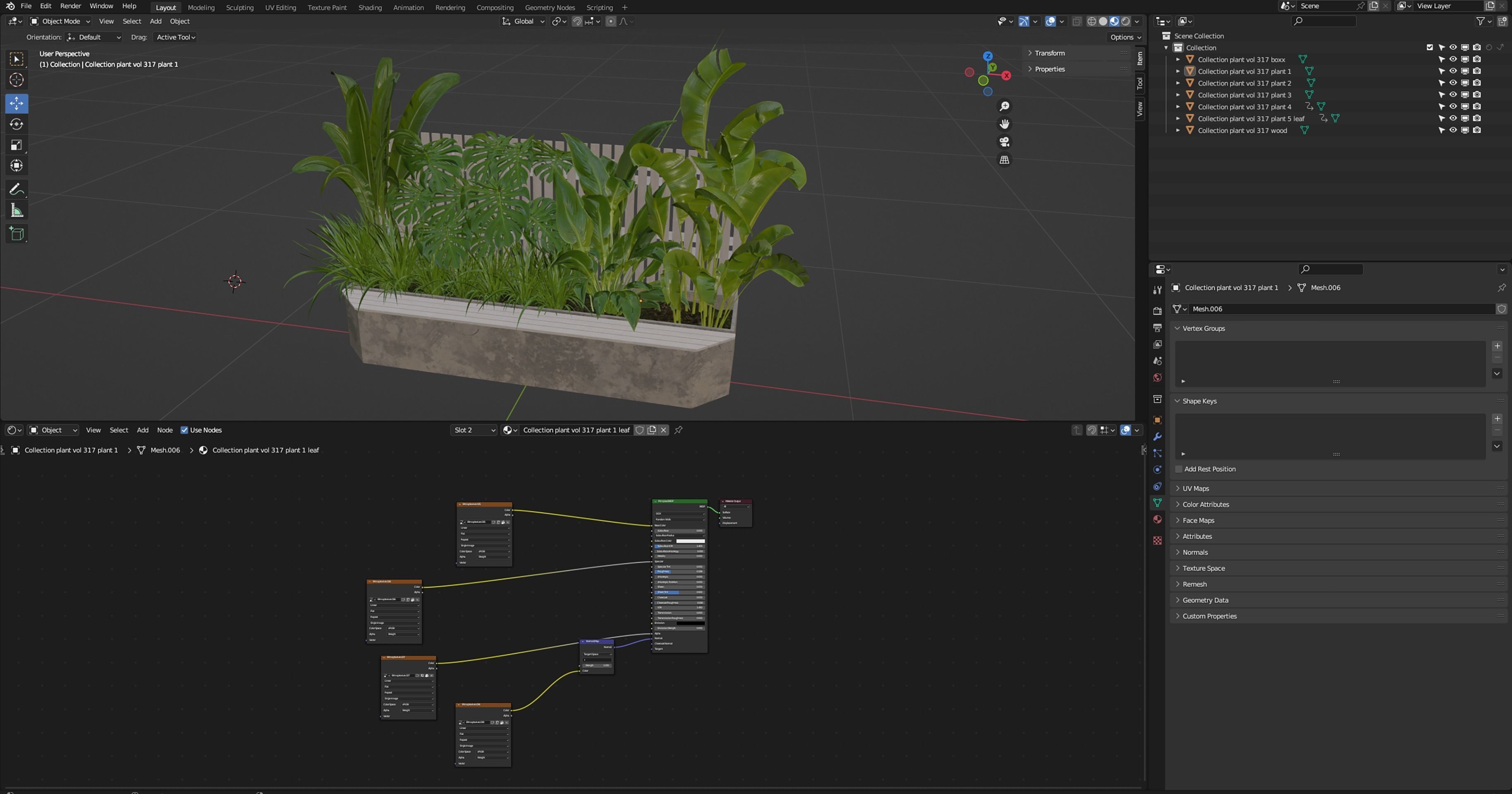Open the Object Data mesh properties tab
Screen dimensions: 1512x794
(1157, 503)
